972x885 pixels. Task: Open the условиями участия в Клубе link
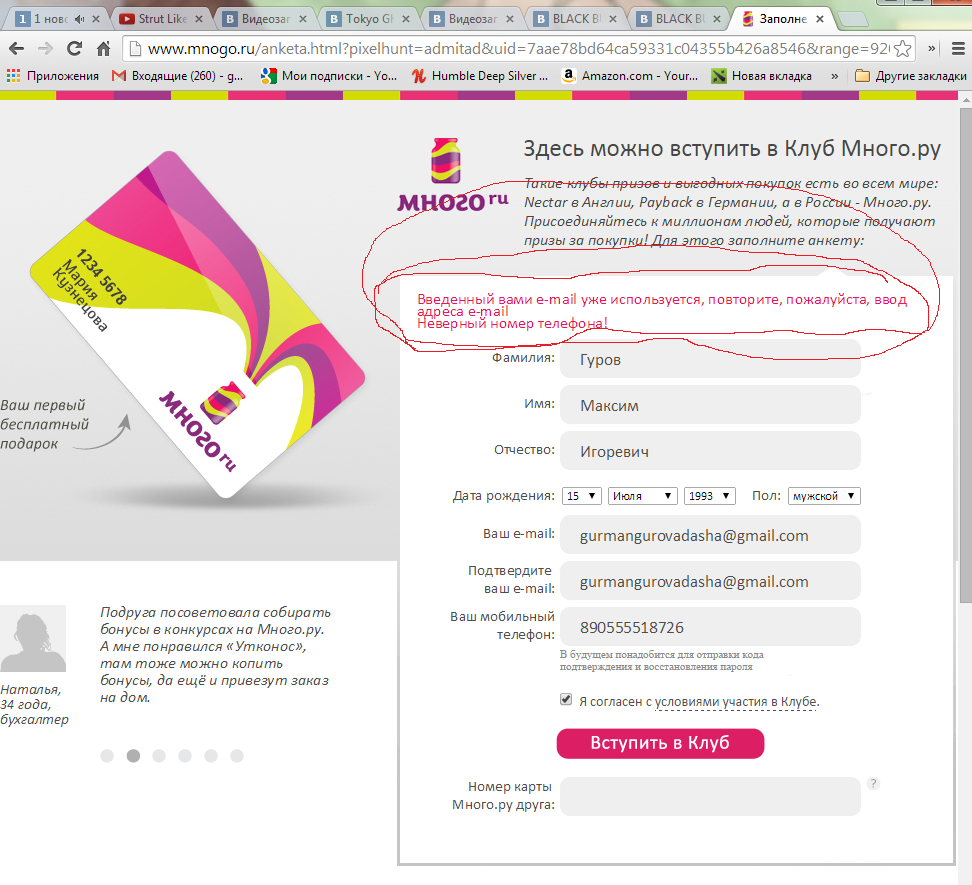(x=737, y=702)
